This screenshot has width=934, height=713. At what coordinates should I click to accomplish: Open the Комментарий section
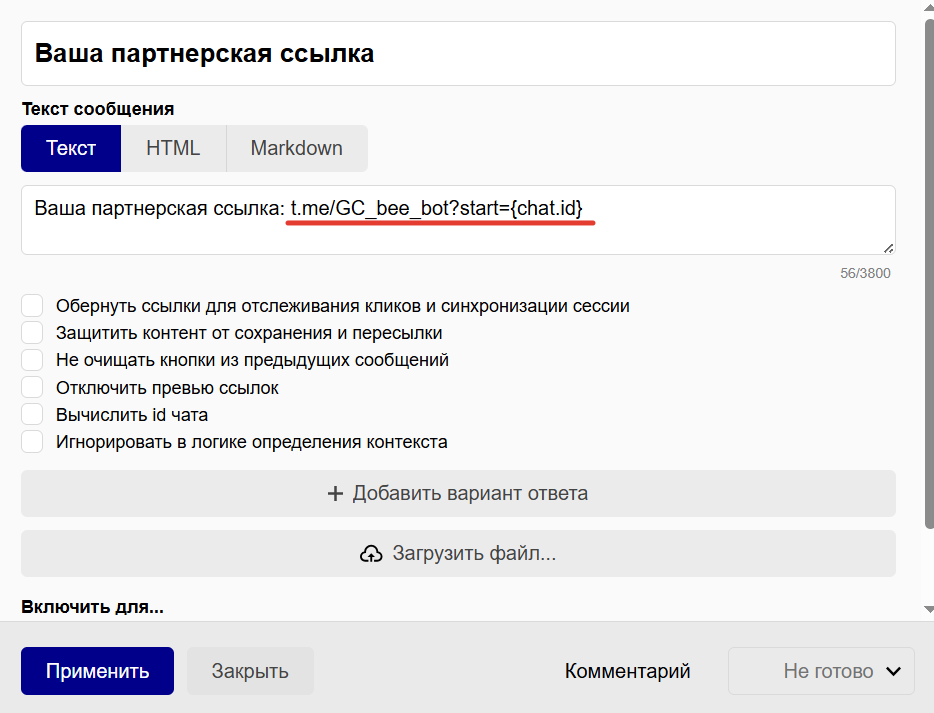click(x=627, y=670)
